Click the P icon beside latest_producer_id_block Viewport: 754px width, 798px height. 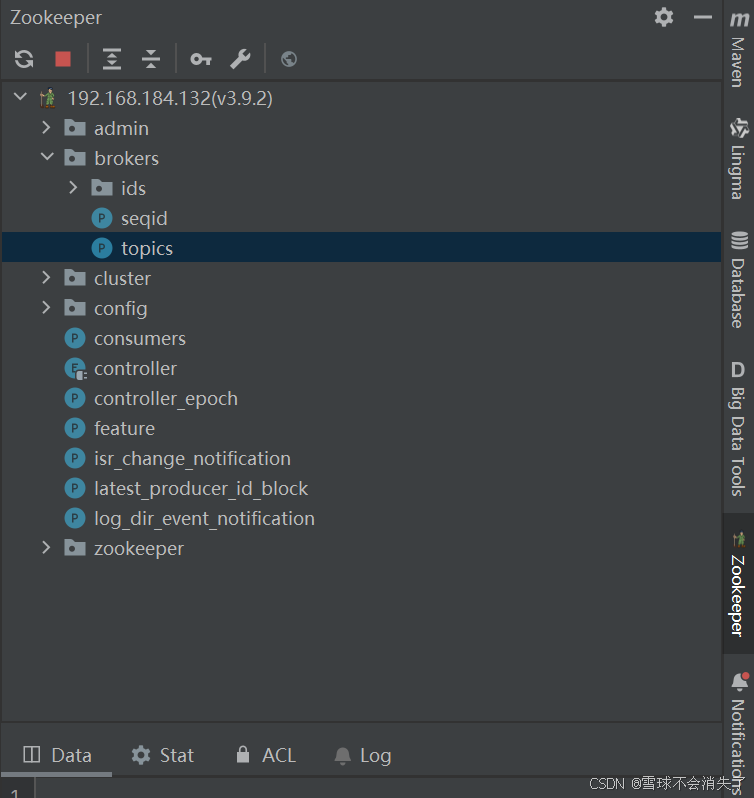click(75, 489)
